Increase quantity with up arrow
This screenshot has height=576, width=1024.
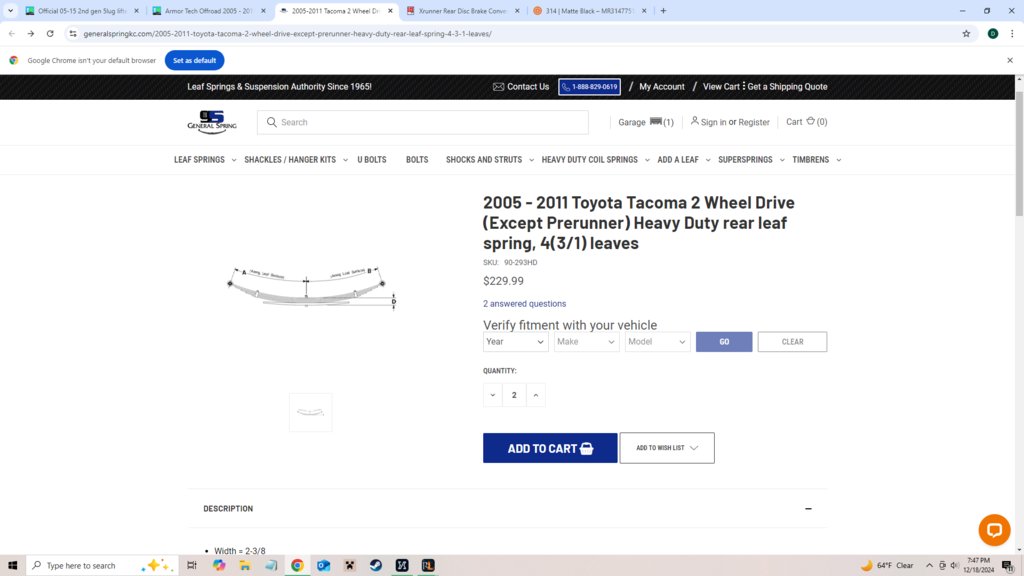[x=536, y=395]
